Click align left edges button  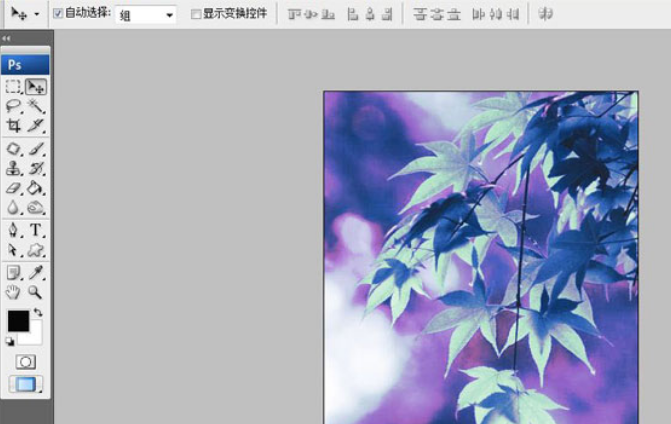(353, 15)
